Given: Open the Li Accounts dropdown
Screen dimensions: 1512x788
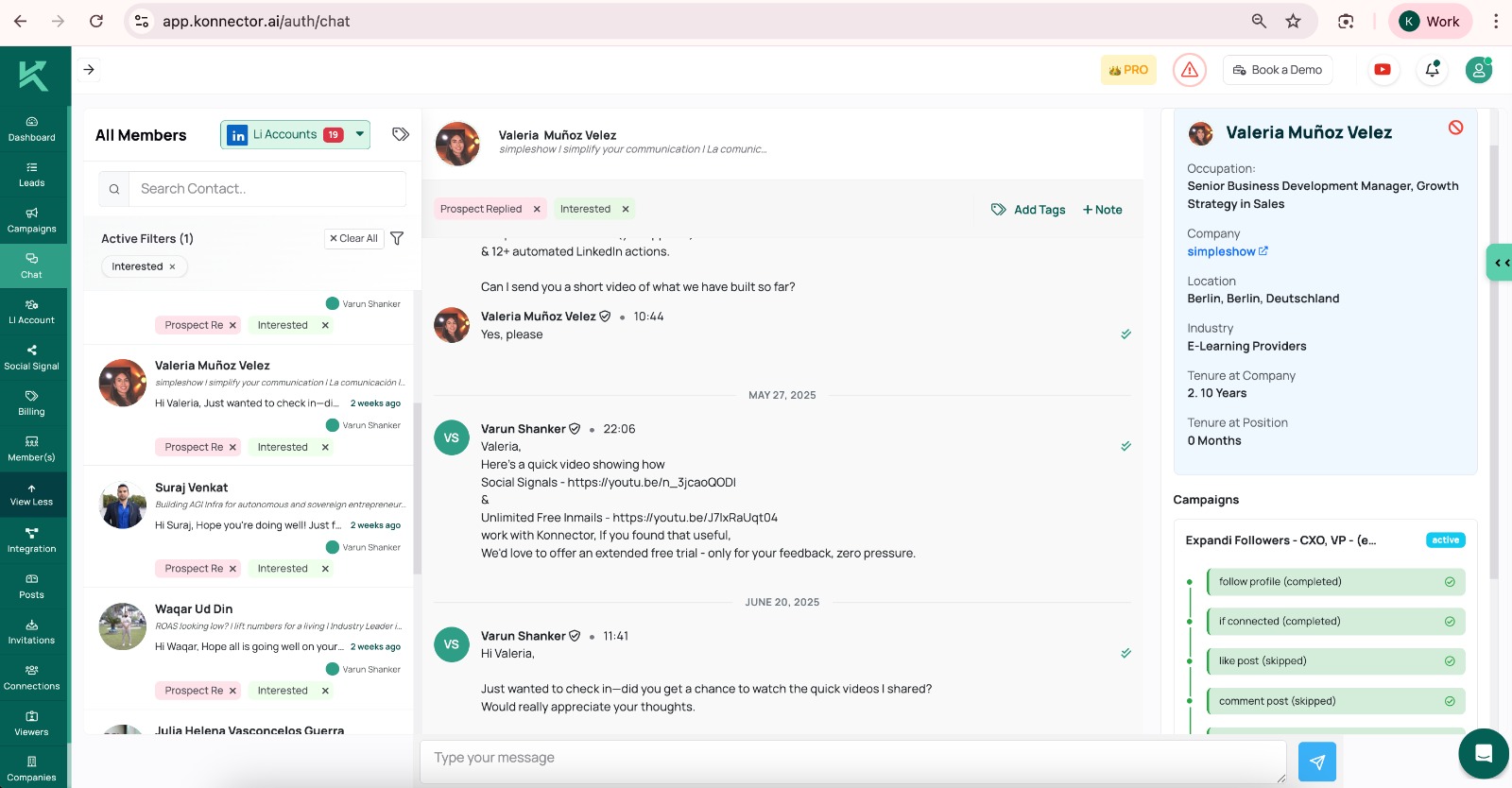Looking at the screenshot, I should tap(295, 135).
